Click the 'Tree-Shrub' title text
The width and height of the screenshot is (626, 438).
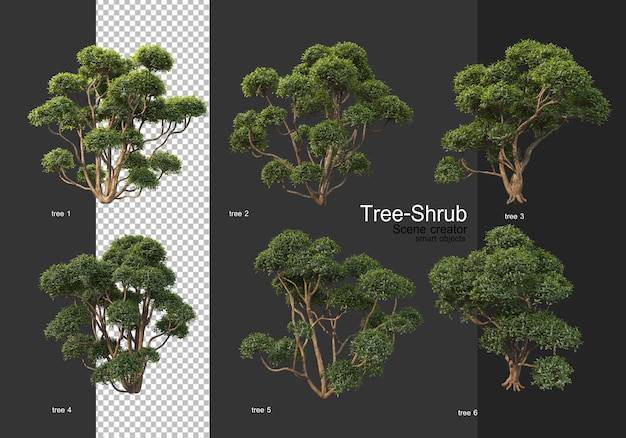(x=413, y=214)
